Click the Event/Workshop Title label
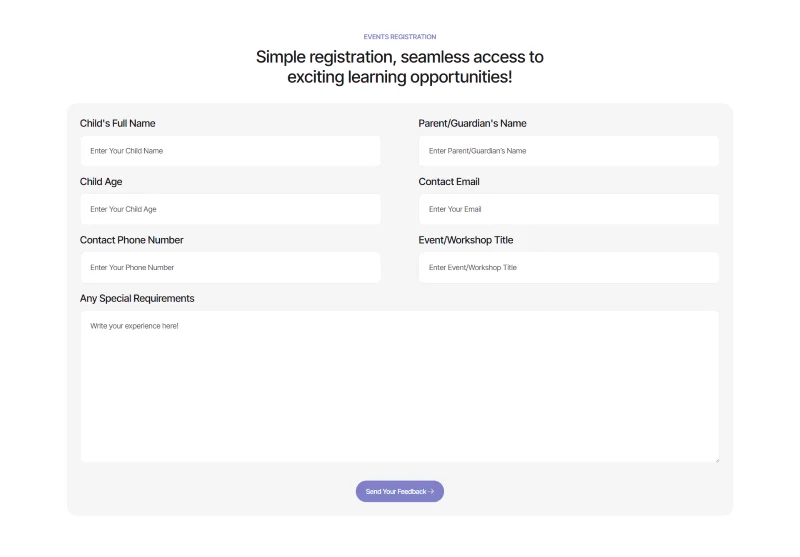 click(x=466, y=240)
